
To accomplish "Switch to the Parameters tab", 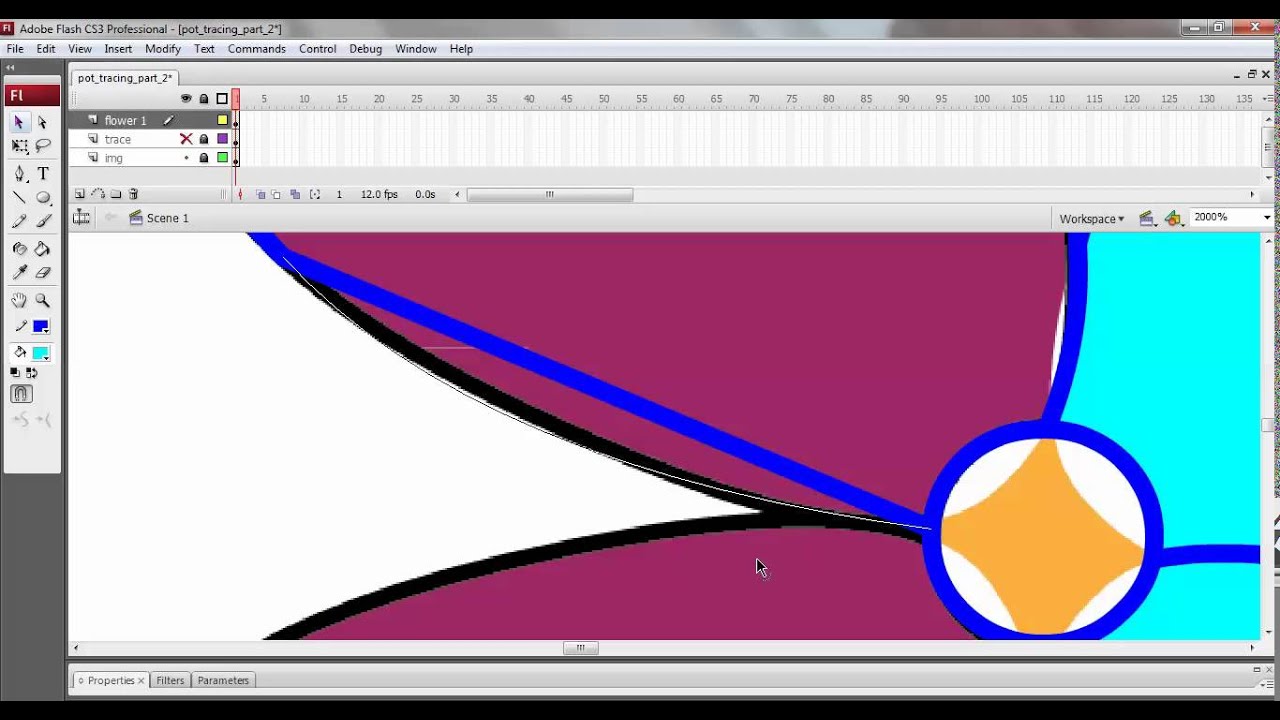I will 223,680.
